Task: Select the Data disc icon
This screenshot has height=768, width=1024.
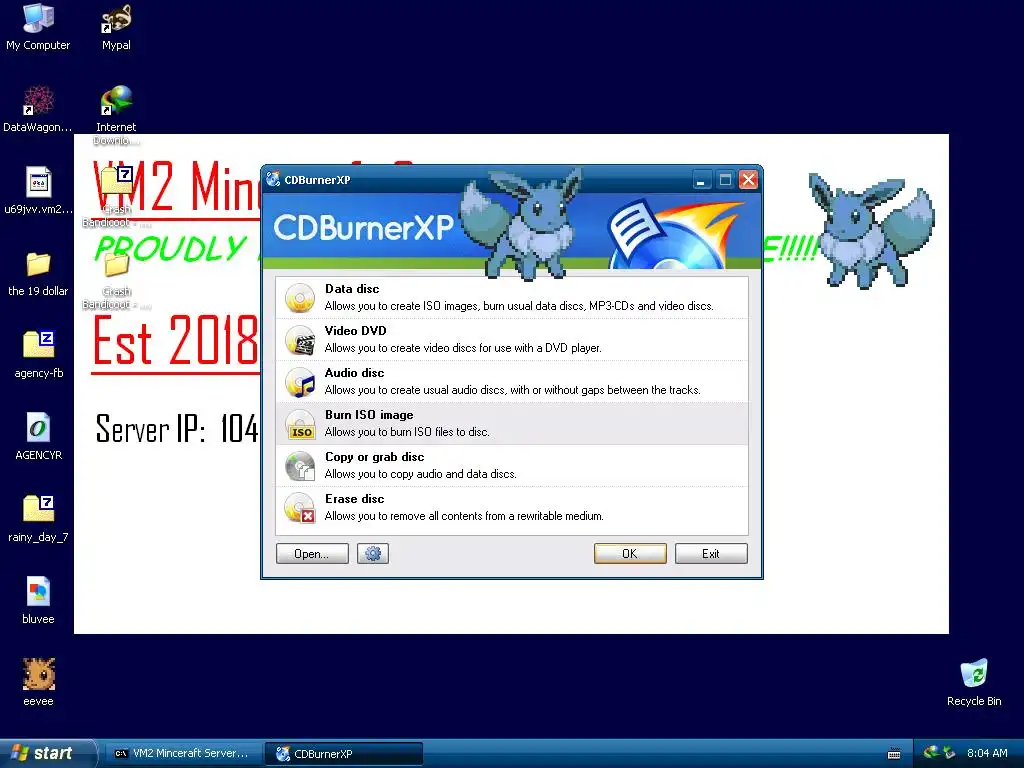Action: pyautogui.click(x=300, y=298)
